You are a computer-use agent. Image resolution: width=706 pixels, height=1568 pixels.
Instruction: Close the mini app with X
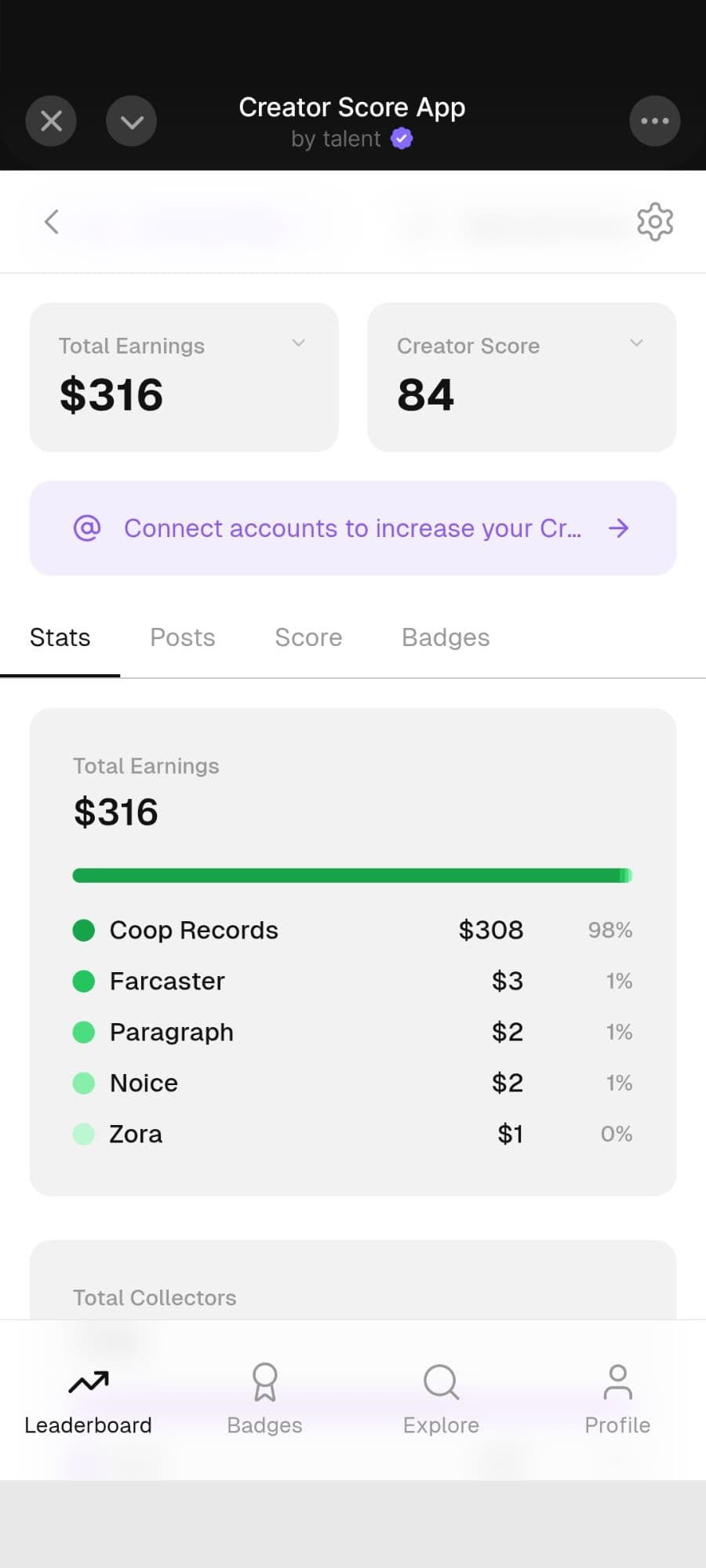[x=51, y=121]
